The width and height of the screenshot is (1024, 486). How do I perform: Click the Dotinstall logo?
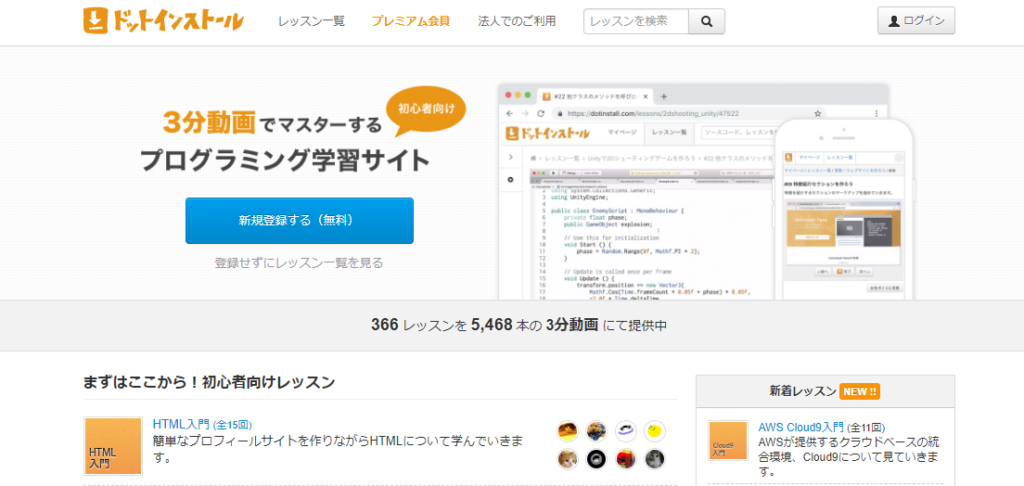pos(163,21)
